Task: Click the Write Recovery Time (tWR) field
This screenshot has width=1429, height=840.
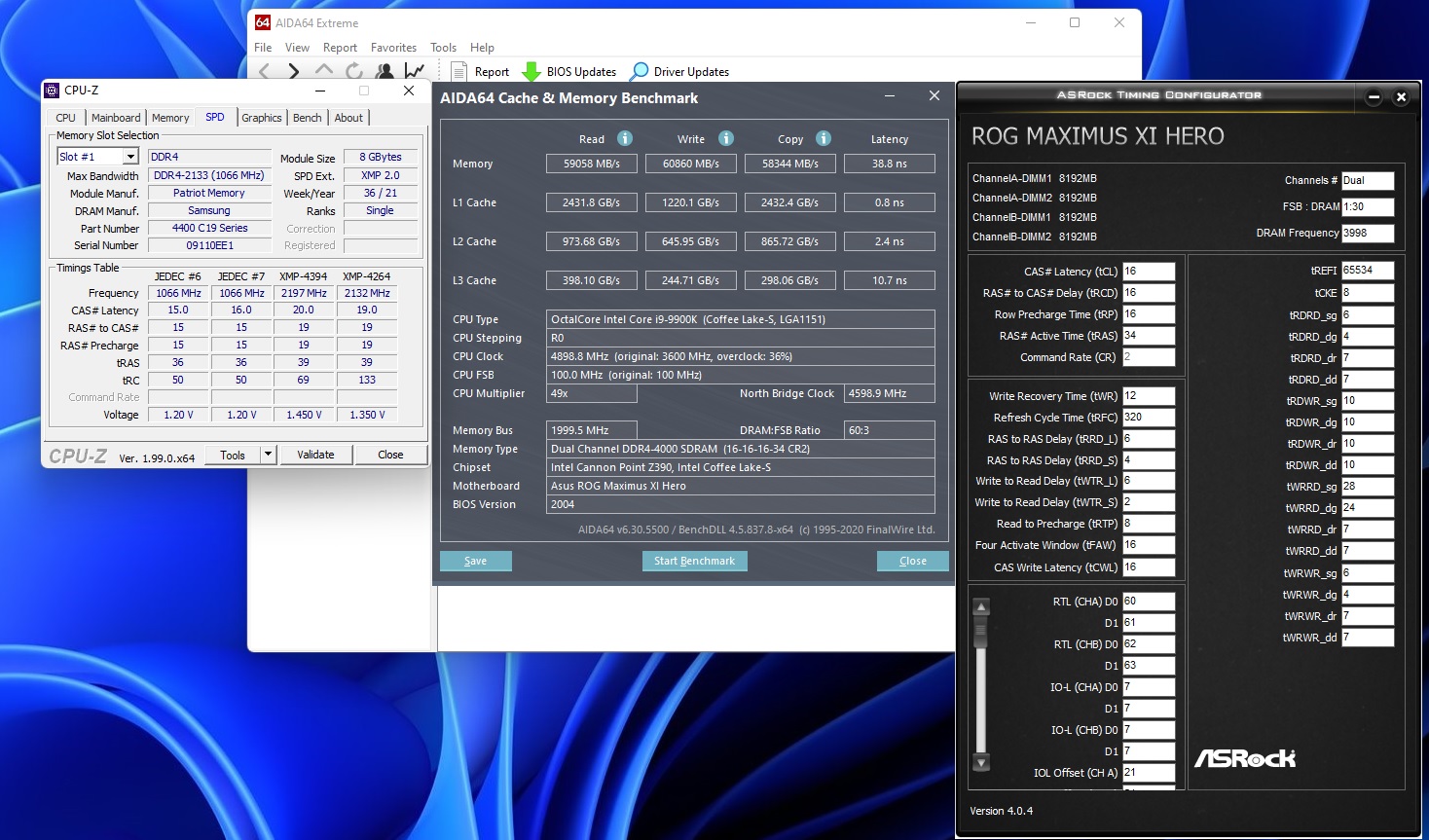Action: click(1149, 396)
